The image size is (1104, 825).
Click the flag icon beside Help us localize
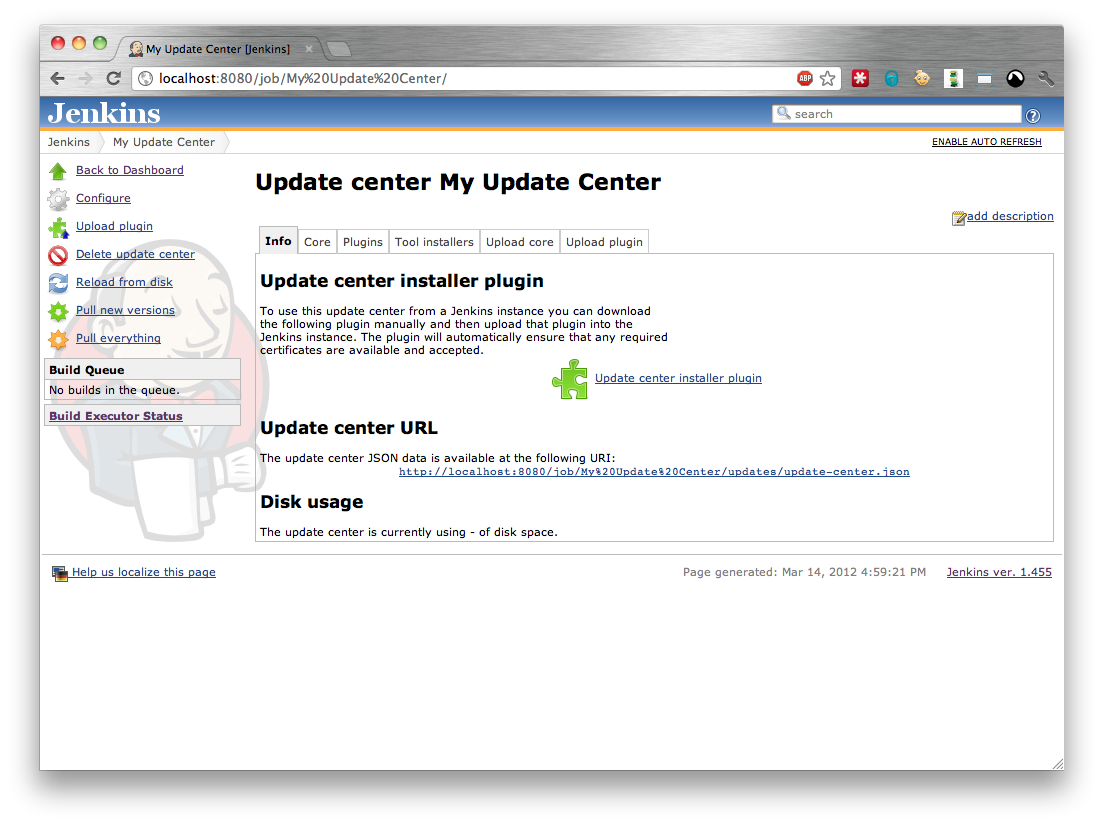coord(60,574)
